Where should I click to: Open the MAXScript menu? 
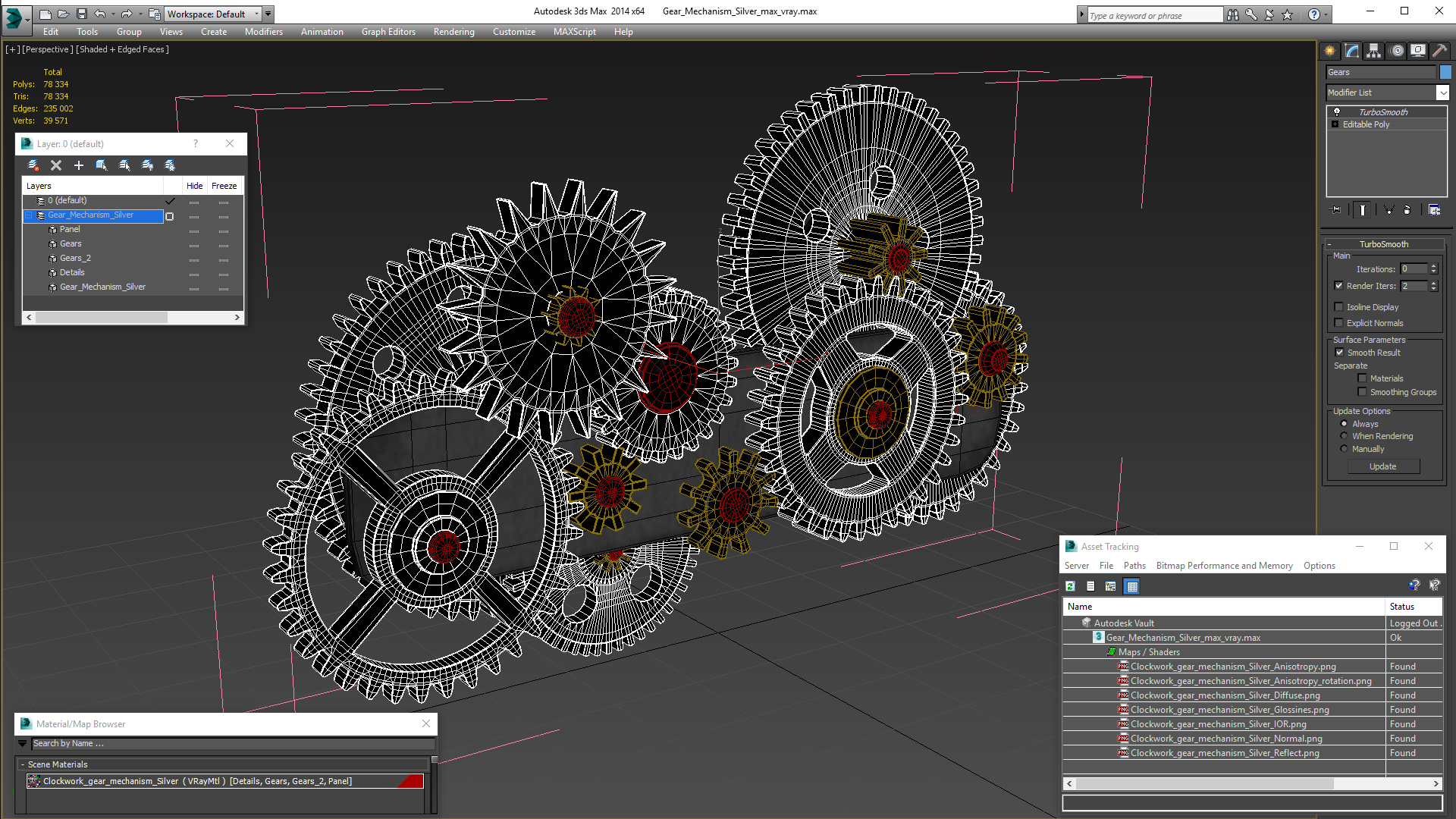point(574,32)
